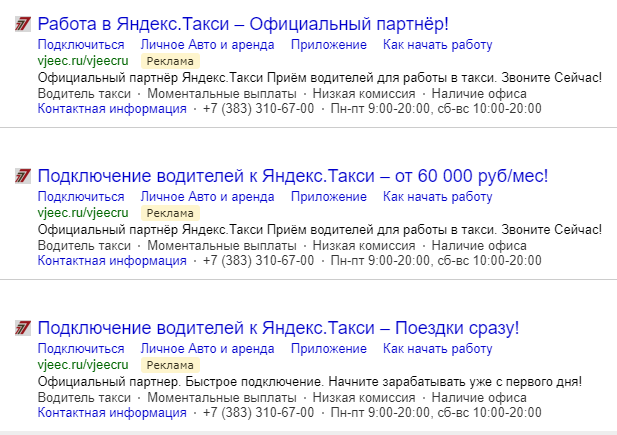
Task: Open vjeec.ru/vjeecru URL in 'Официальный партнёр!' ad
Action: pos(83,61)
